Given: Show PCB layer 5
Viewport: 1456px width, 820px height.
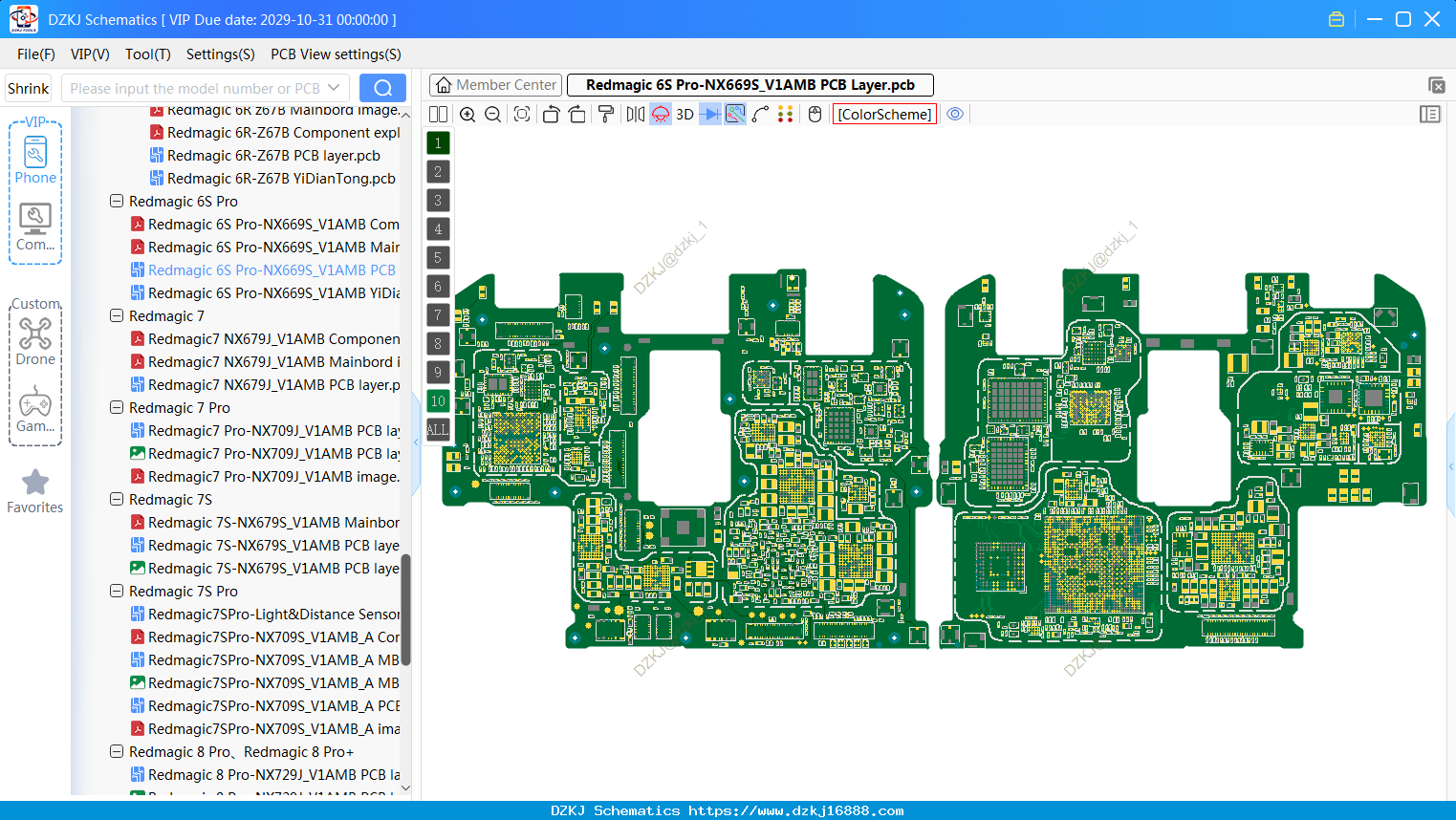Looking at the screenshot, I should 438,258.
